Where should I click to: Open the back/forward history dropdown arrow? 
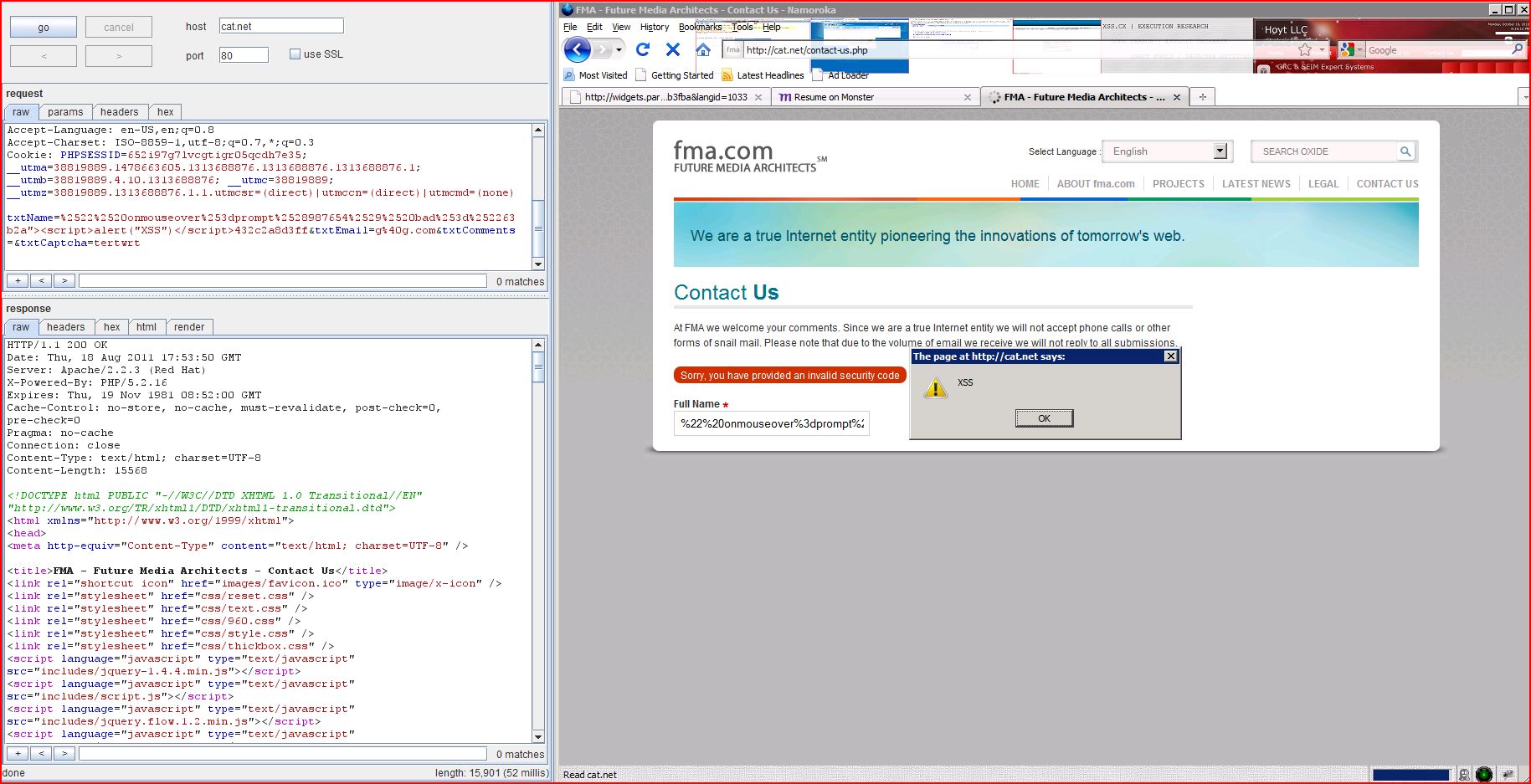619,50
